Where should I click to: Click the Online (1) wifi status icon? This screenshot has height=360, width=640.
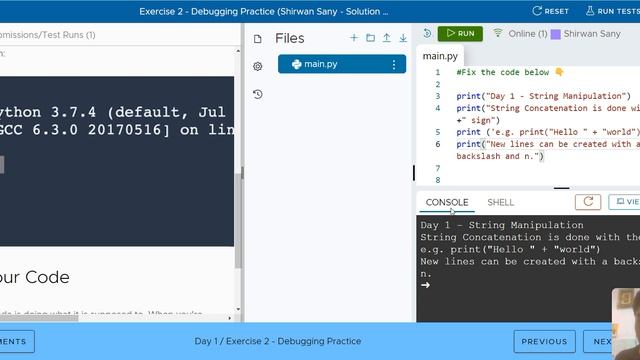point(498,33)
